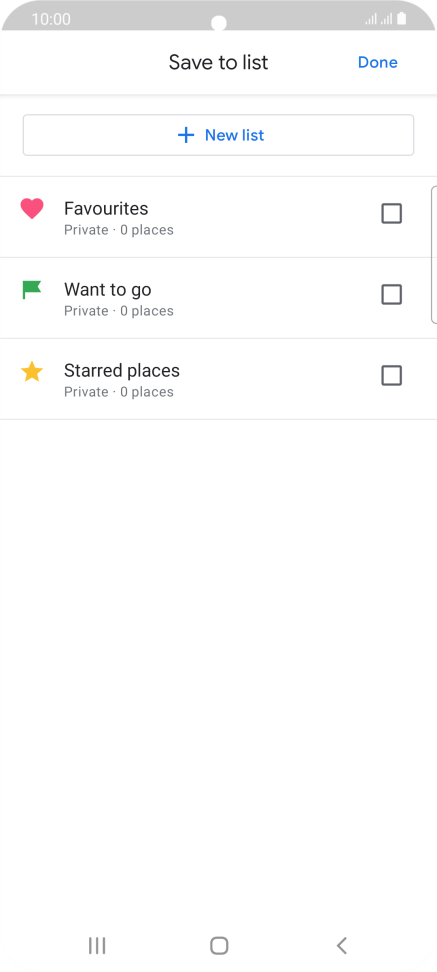
Task: Tap the Back arrow in the navigation bar
Action: 342,945
